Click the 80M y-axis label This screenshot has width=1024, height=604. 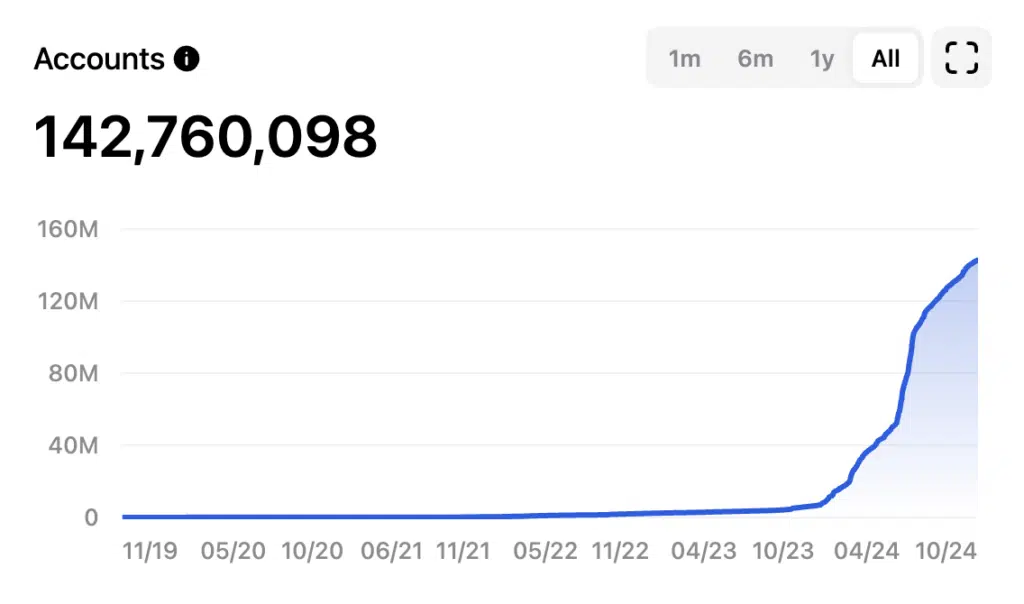(x=73, y=373)
